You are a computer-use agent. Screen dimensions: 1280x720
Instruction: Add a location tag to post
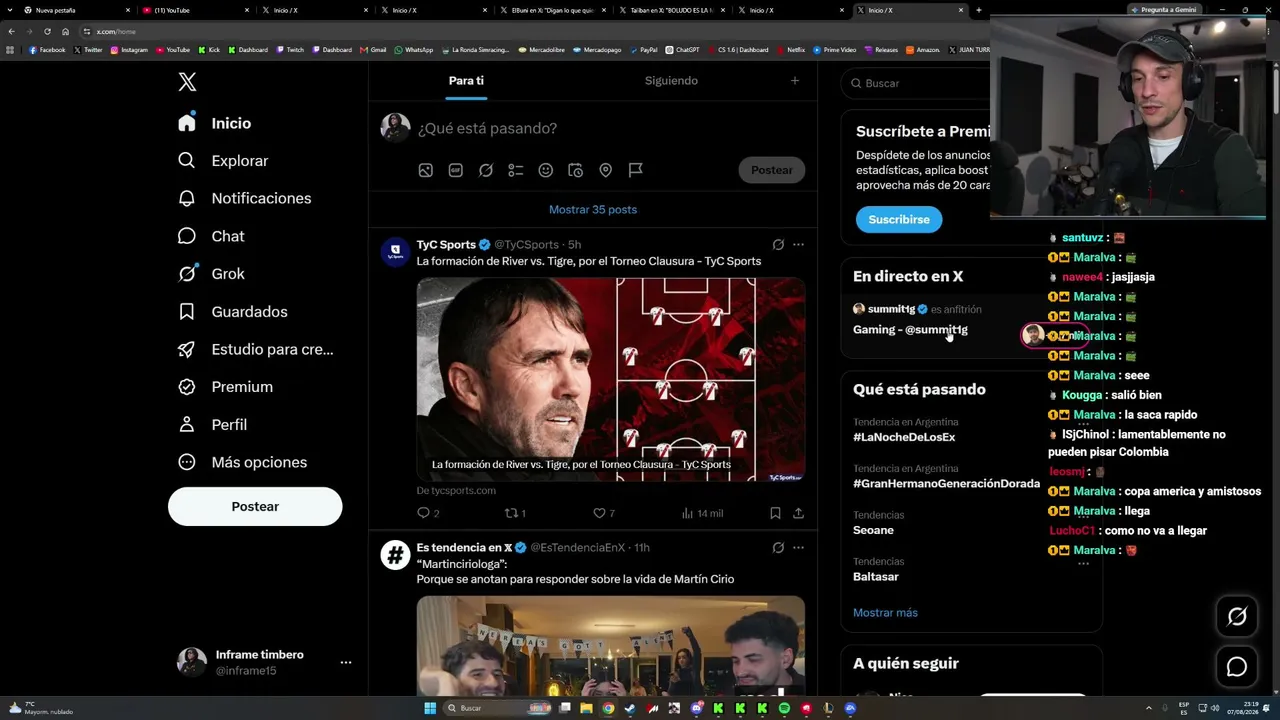(606, 171)
